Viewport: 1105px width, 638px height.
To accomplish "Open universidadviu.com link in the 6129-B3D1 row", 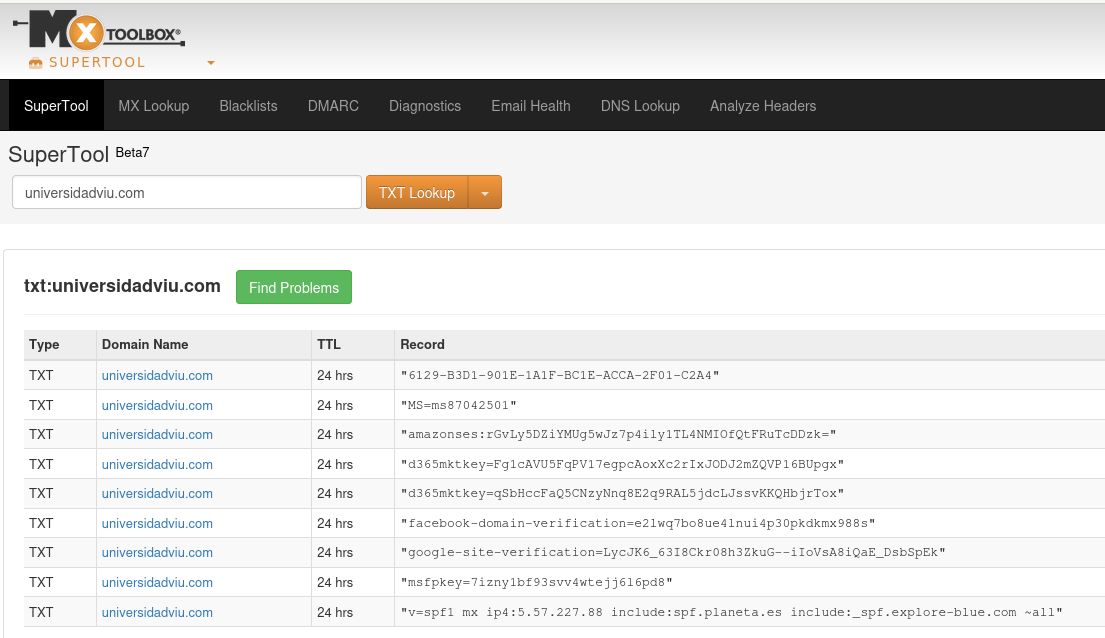I will (x=157, y=376).
